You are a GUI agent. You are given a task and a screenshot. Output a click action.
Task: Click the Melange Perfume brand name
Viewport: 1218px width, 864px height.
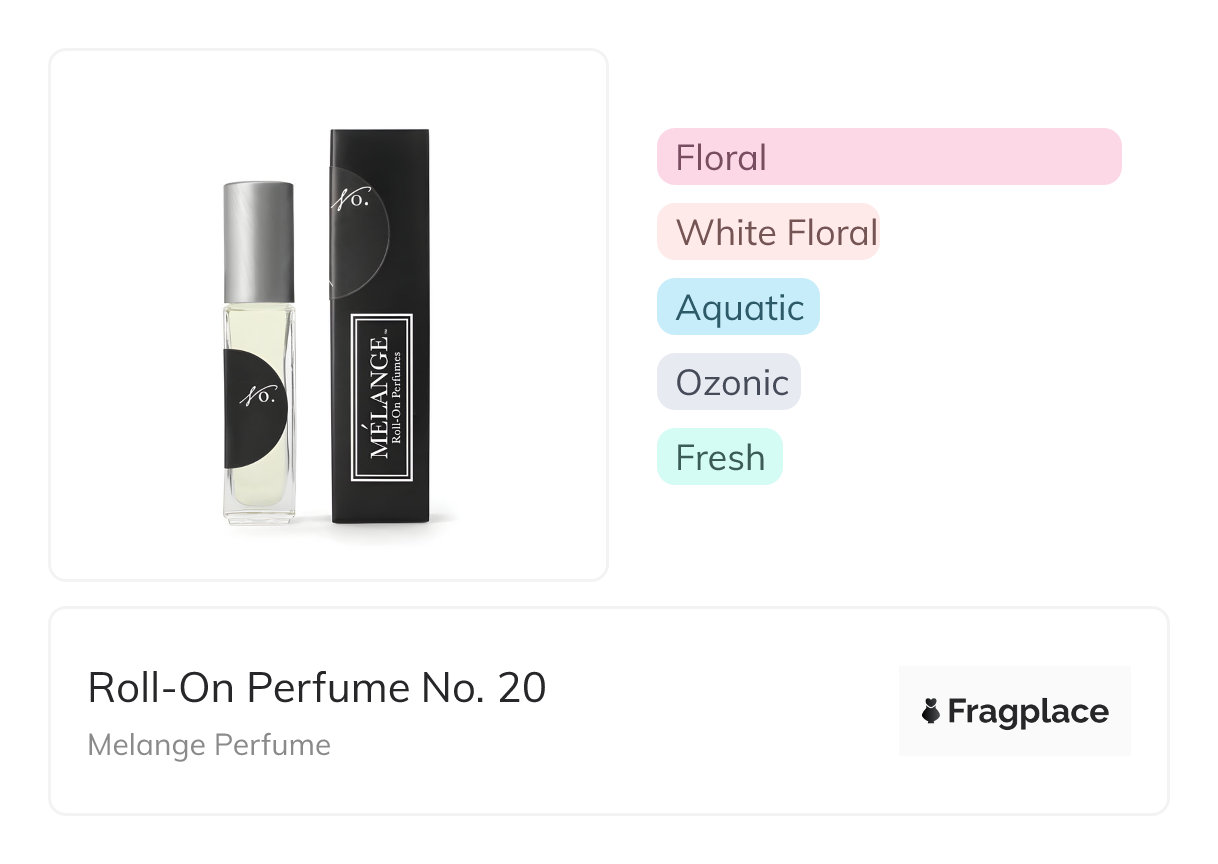pos(209,745)
